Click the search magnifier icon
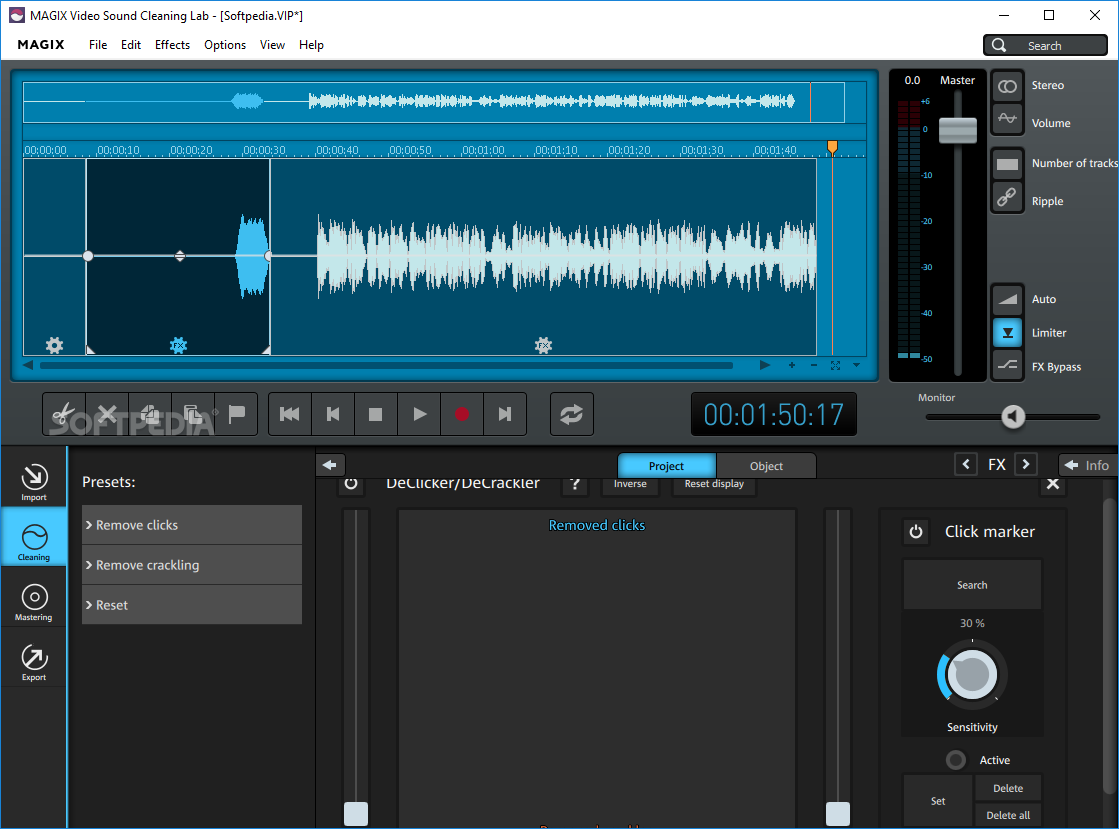This screenshot has height=829, width=1119. pos(999,45)
